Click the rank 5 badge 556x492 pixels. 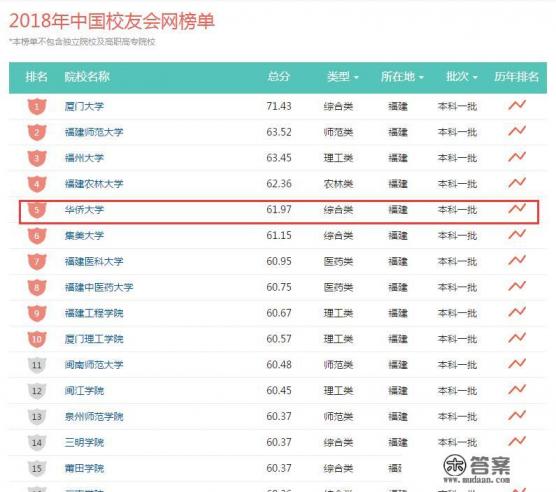37,210
